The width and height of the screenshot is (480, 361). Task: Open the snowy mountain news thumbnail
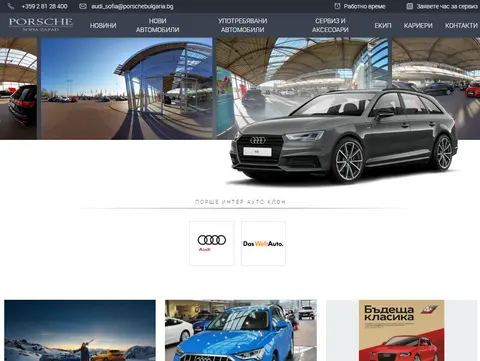click(80, 330)
